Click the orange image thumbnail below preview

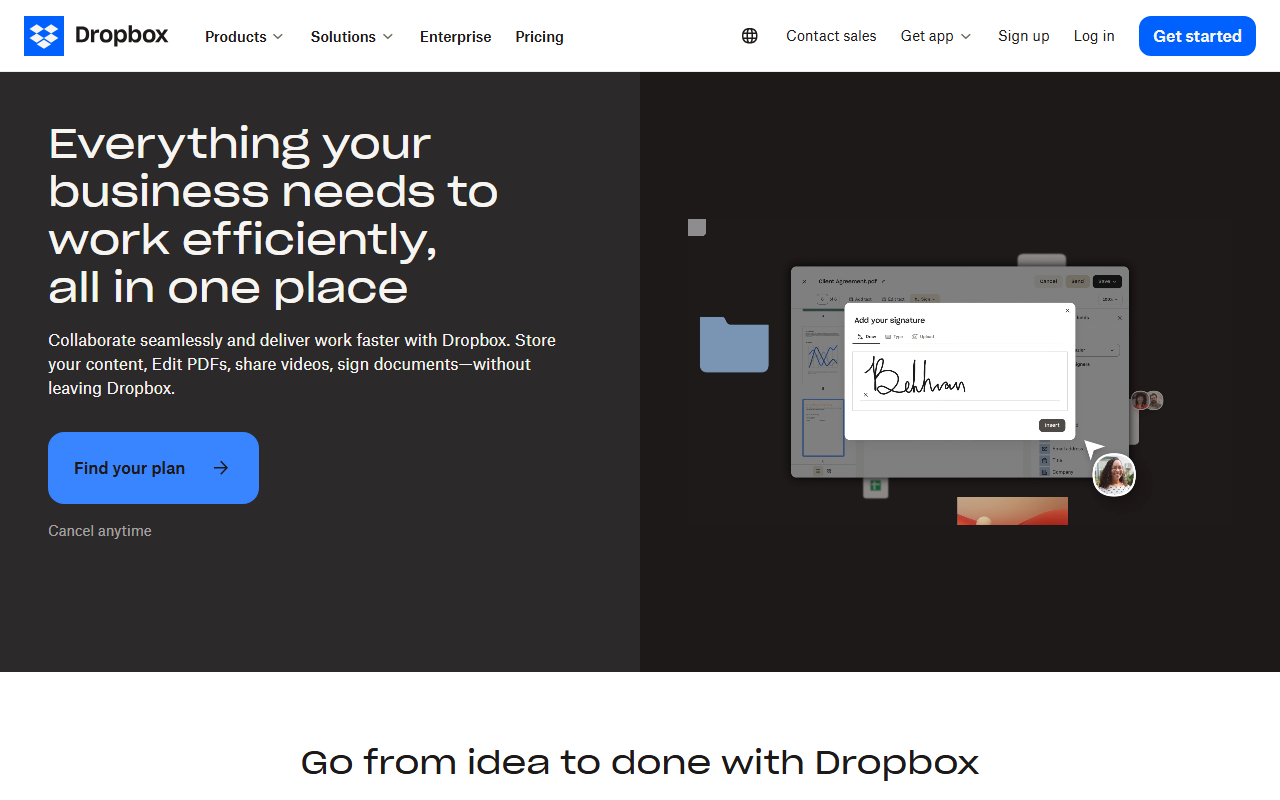pyautogui.click(x=1012, y=511)
